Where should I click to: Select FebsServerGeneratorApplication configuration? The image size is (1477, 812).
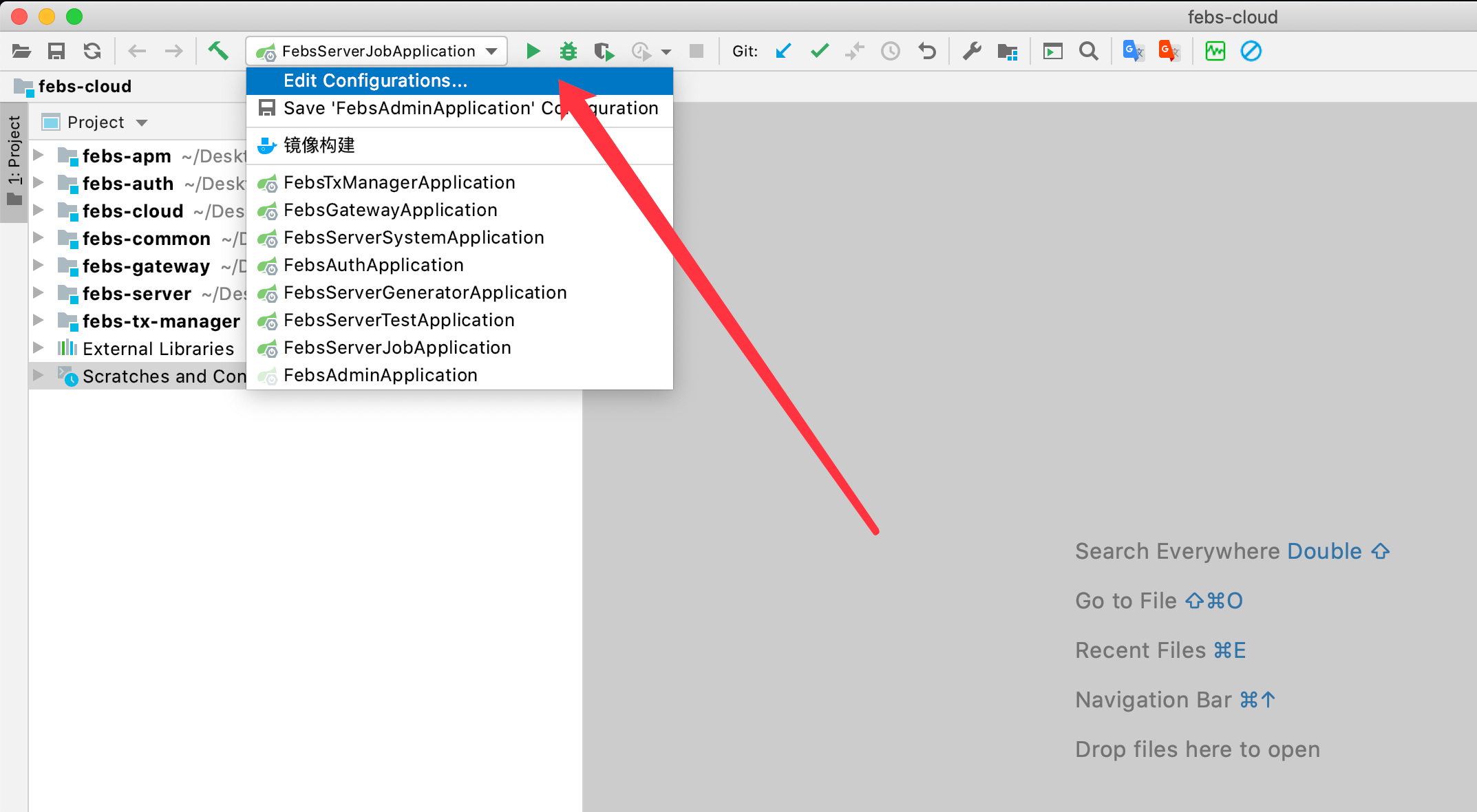pos(460,292)
